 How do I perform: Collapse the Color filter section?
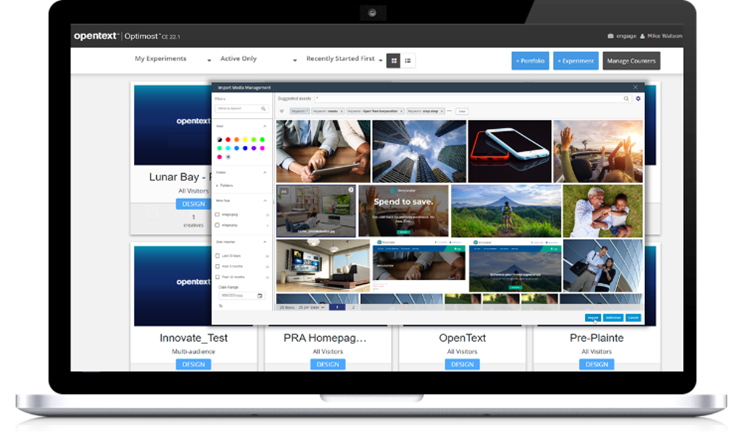pyautogui.click(x=265, y=126)
